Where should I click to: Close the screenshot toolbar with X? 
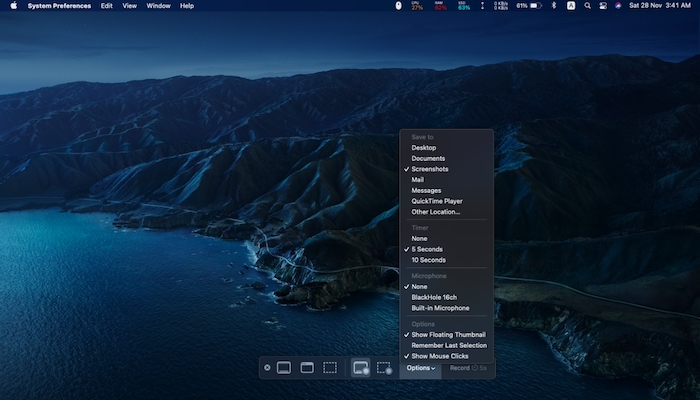pos(267,368)
